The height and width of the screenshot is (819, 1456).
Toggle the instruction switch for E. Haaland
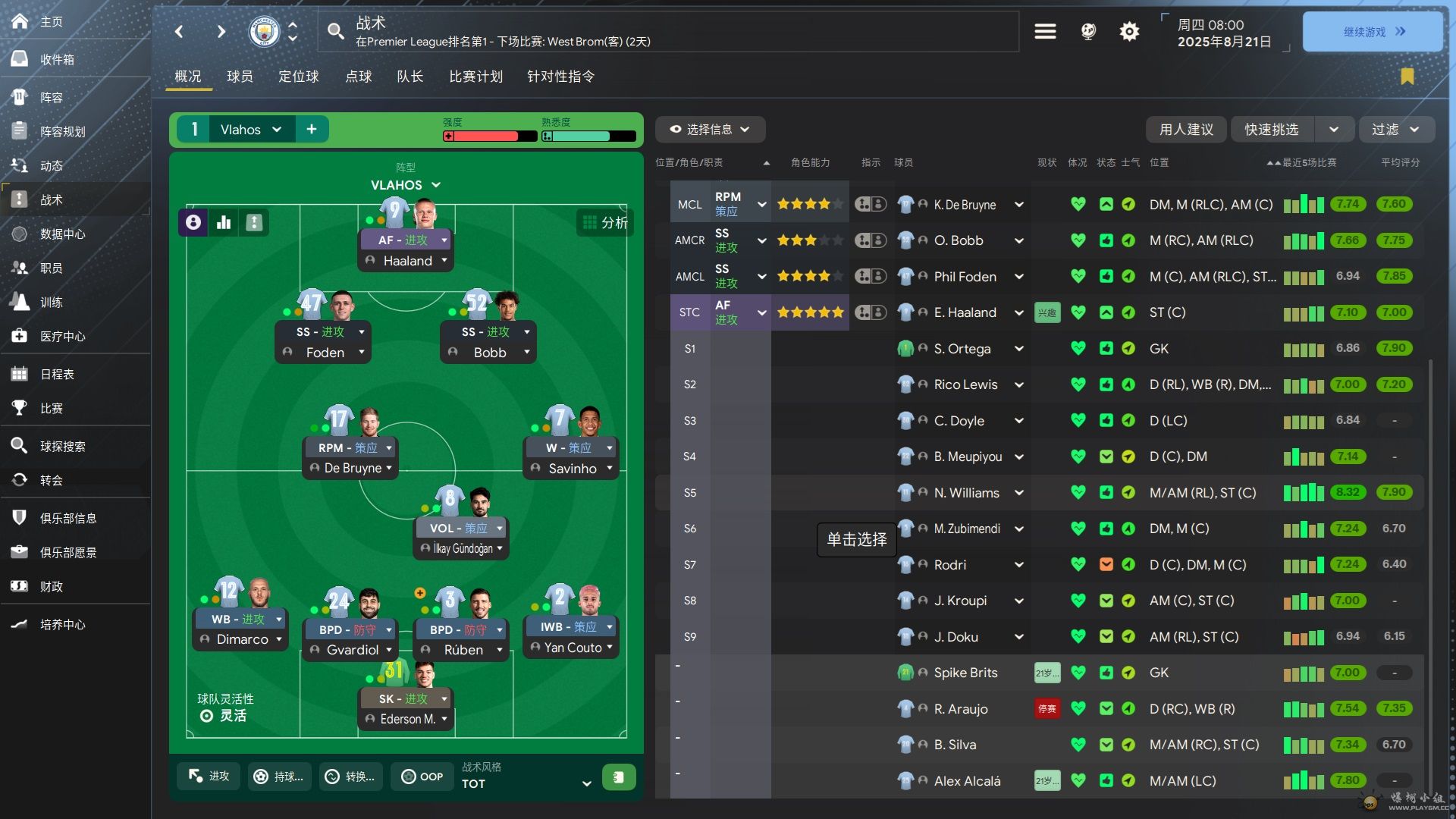coord(871,312)
